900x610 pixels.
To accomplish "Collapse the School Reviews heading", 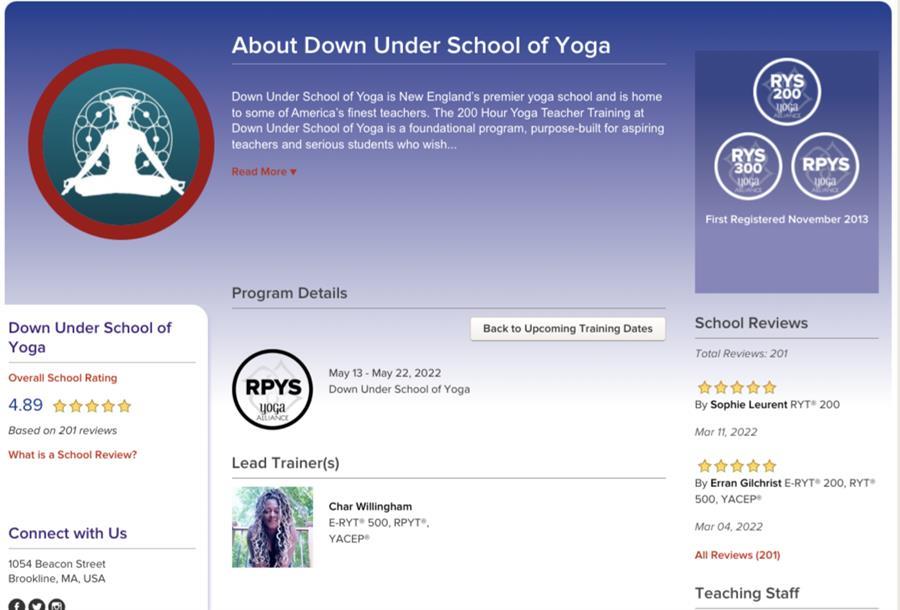I will point(751,321).
